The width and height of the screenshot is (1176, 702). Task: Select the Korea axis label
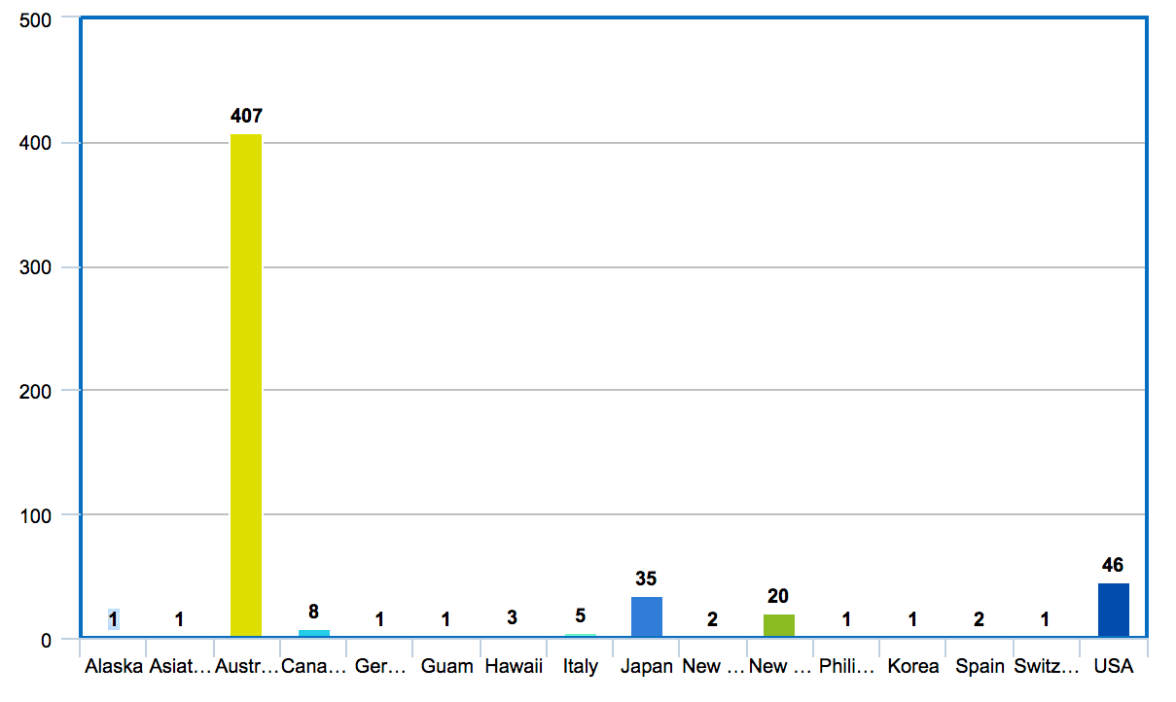[913, 667]
